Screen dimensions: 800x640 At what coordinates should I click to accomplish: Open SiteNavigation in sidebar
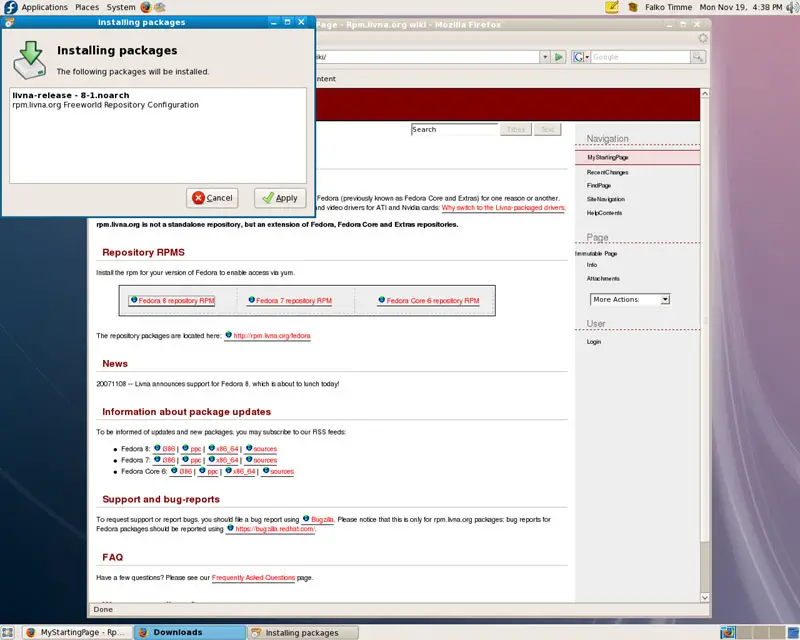(606, 200)
